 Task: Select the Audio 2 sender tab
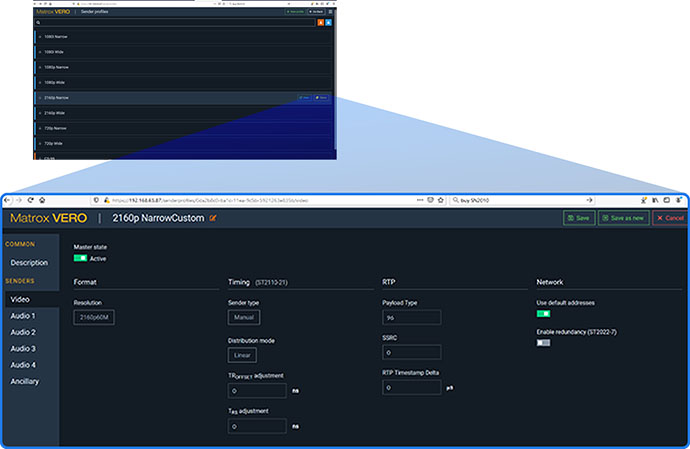coord(23,332)
